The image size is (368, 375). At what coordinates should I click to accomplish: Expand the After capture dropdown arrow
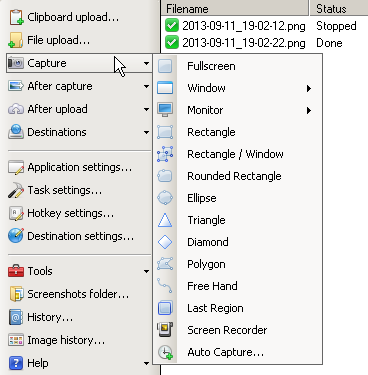146,86
